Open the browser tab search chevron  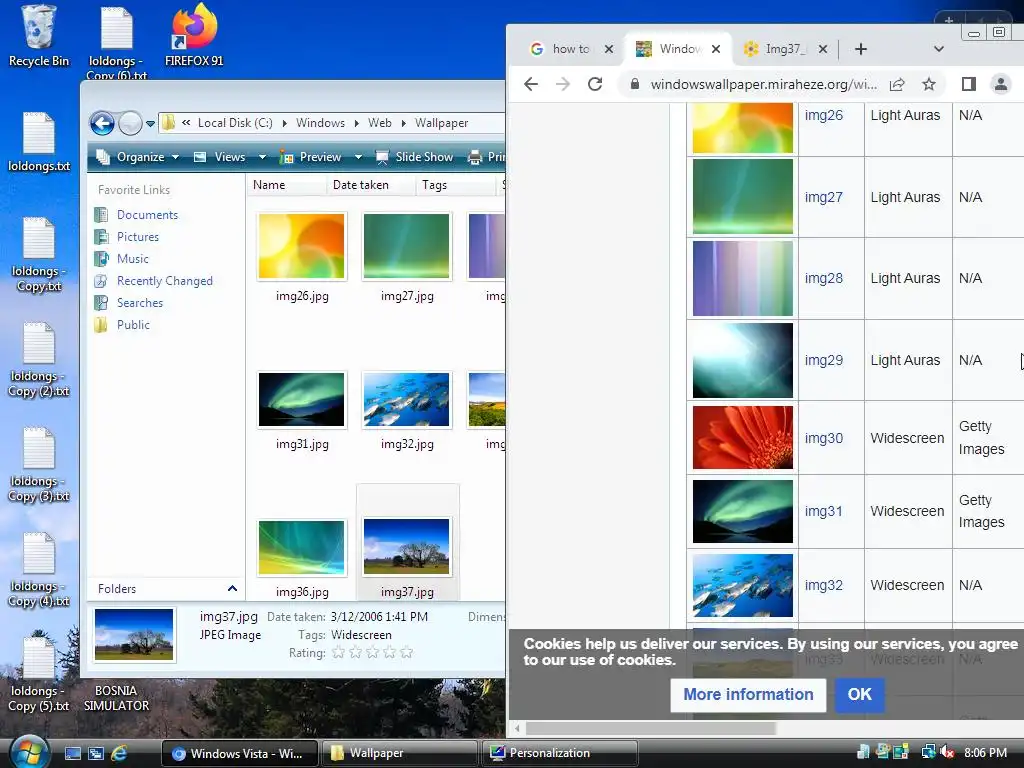coord(938,49)
